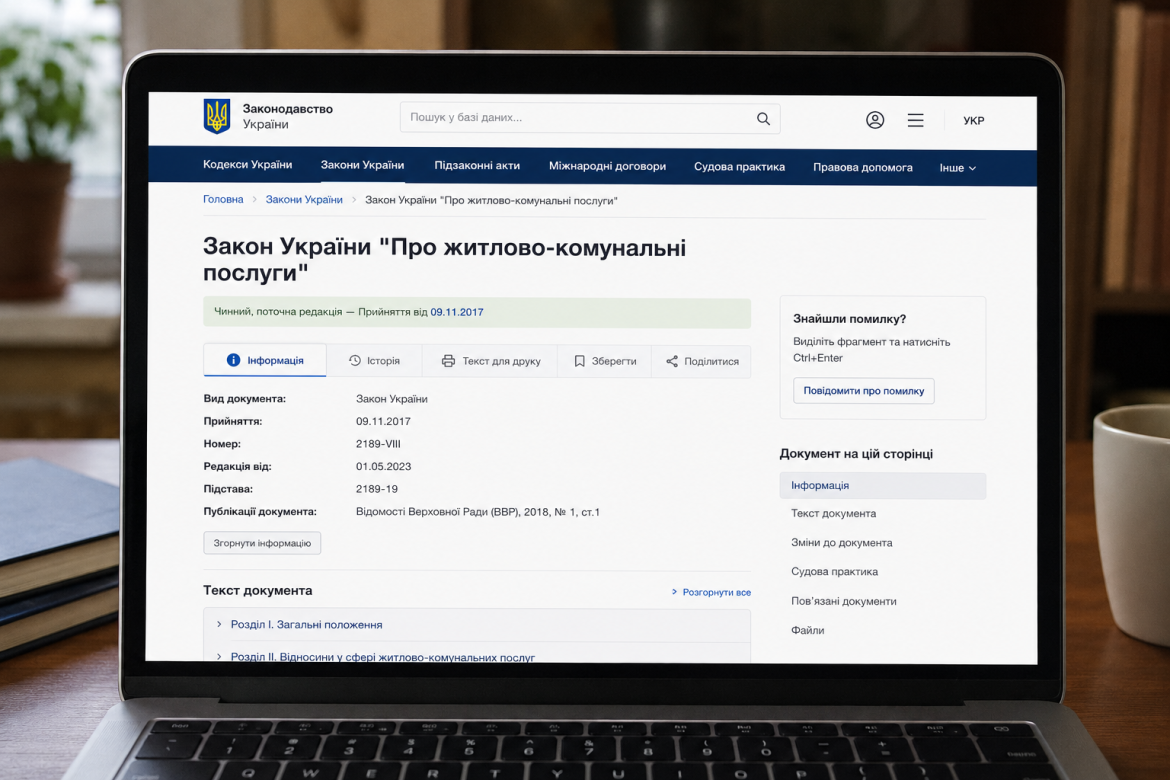Click the printer icon for Текст для друку

click(x=448, y=361)
